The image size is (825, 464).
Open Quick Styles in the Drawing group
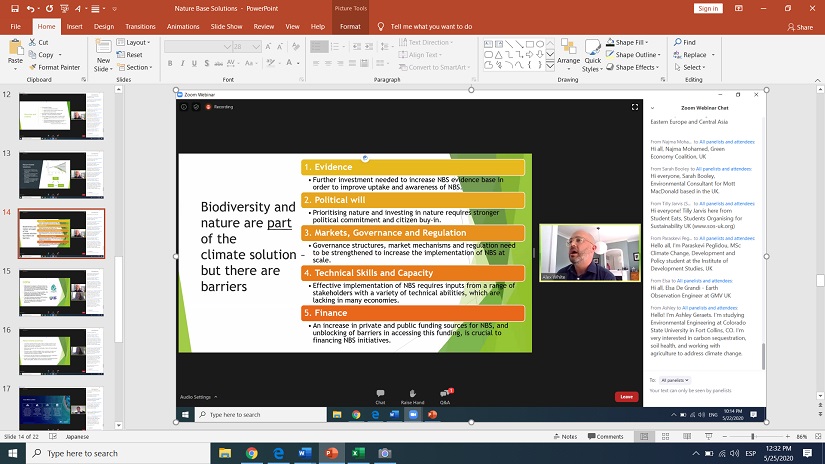592,54
